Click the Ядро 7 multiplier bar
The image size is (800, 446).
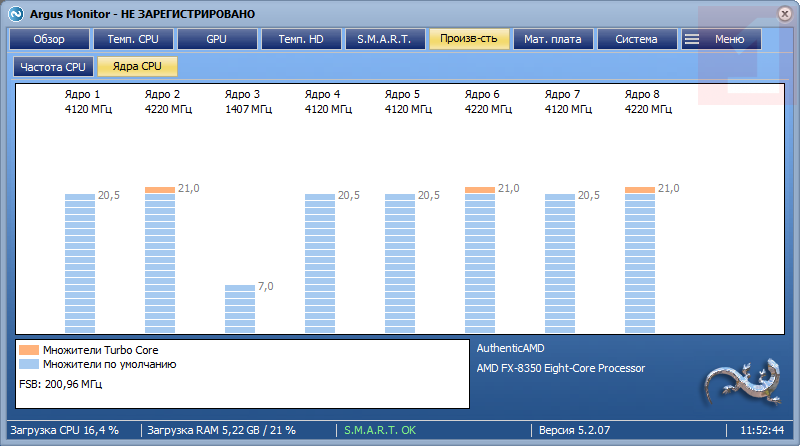pyautogui.click(x=560, y=263)
